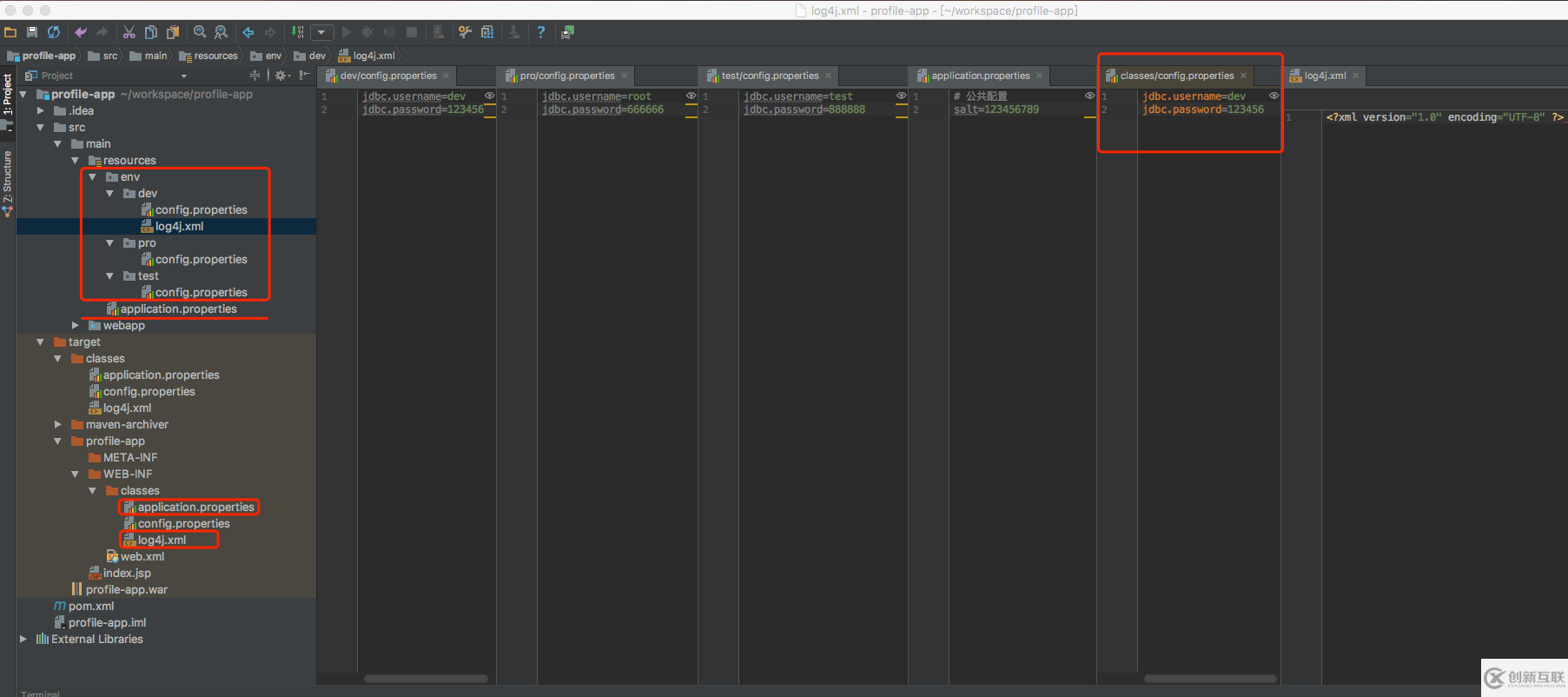Click the Forward navigation arrow
This screenshot has height=697, width=1568.
[270, 32]
